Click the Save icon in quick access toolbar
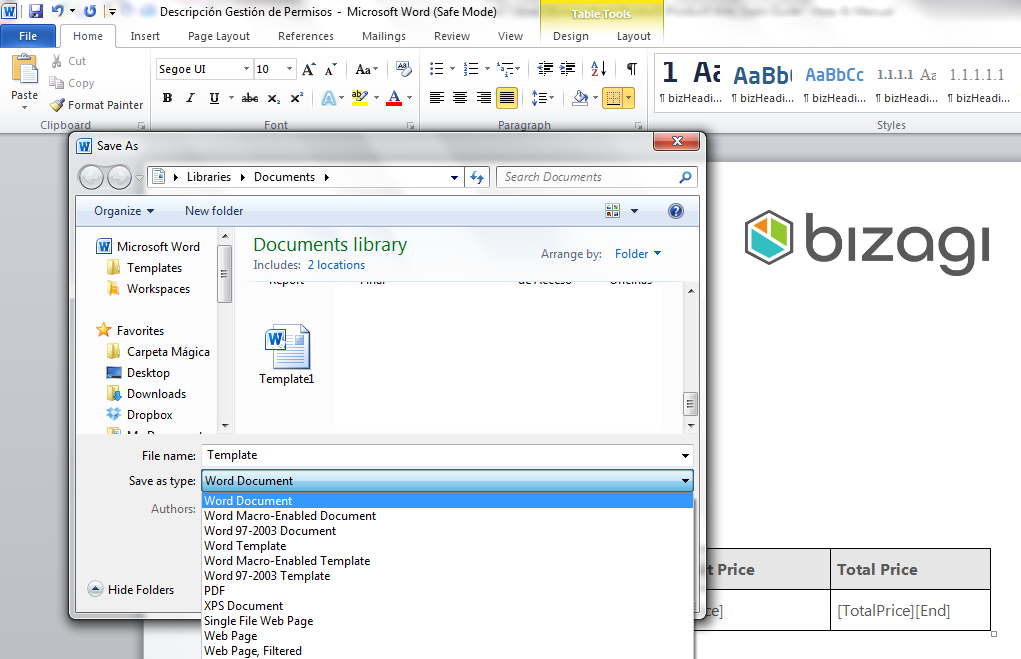 [x=36, y=11]
